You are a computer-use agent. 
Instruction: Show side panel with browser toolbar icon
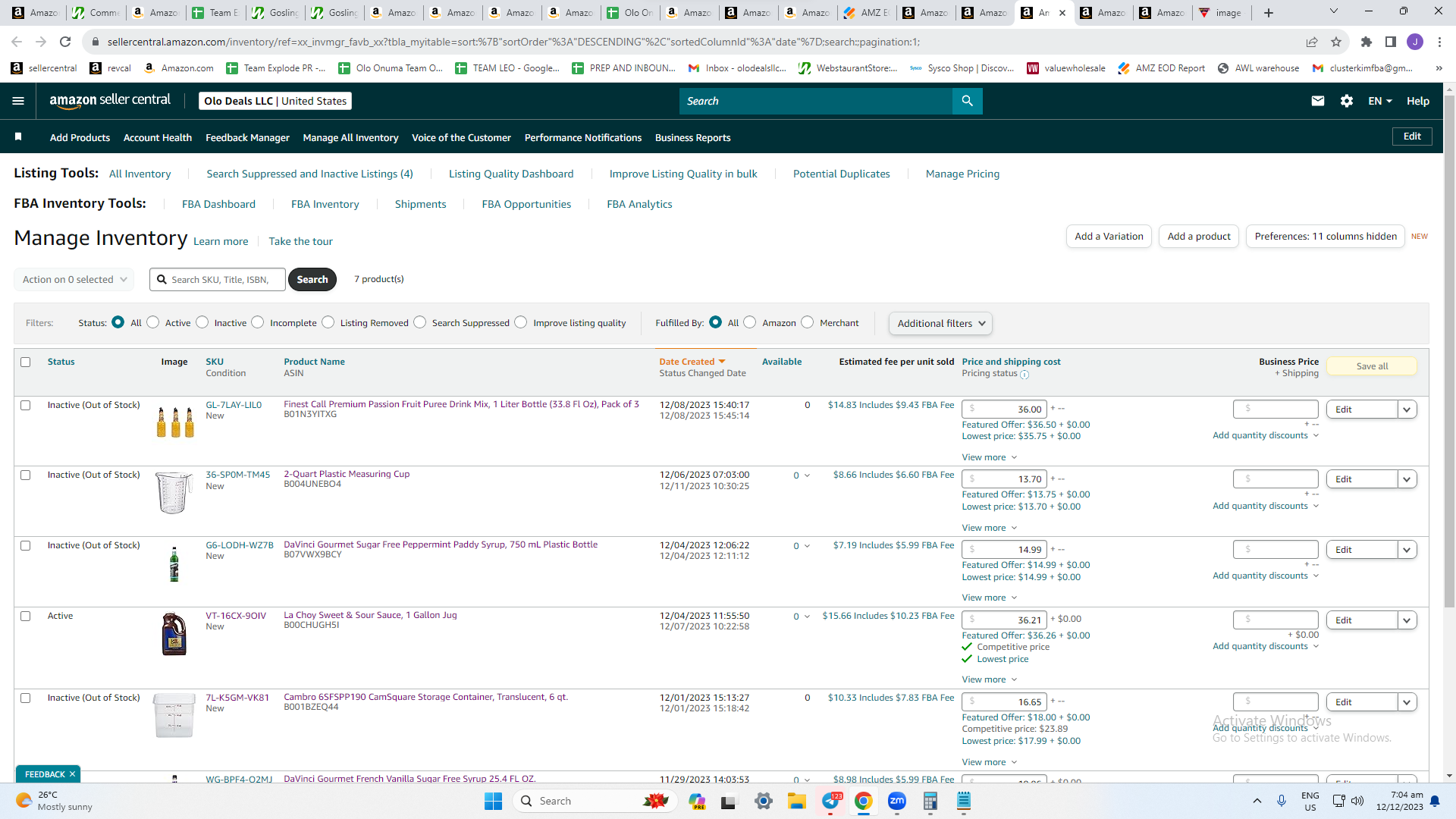tap(1391, 42)
